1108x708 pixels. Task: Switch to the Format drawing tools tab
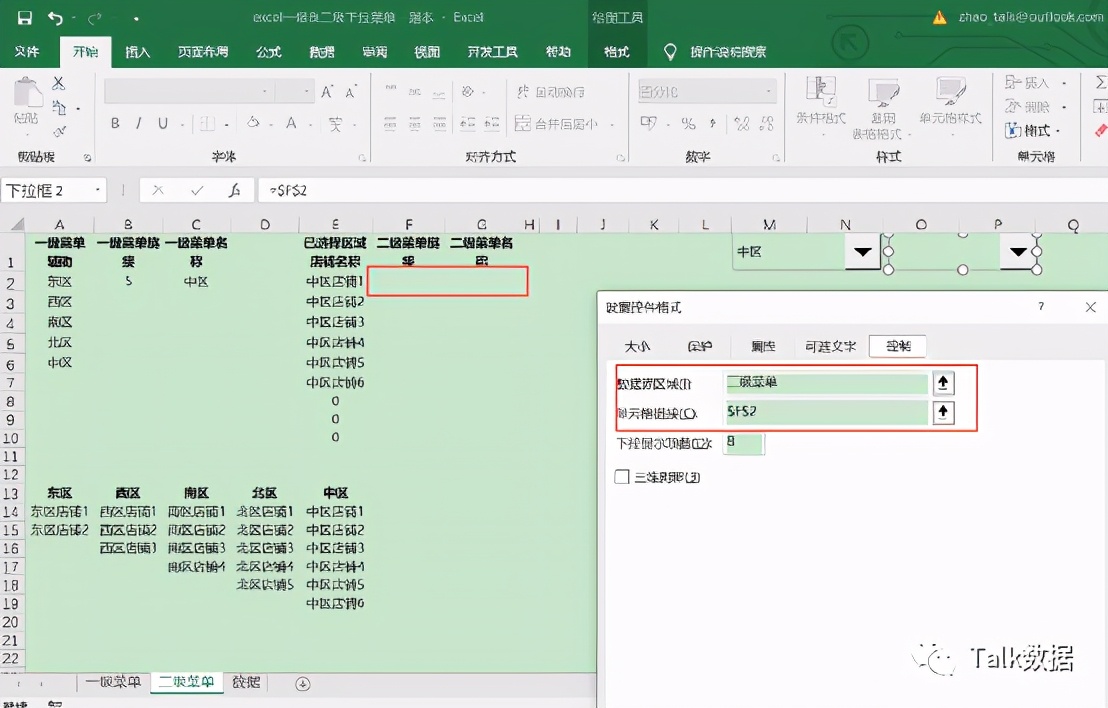617,52
